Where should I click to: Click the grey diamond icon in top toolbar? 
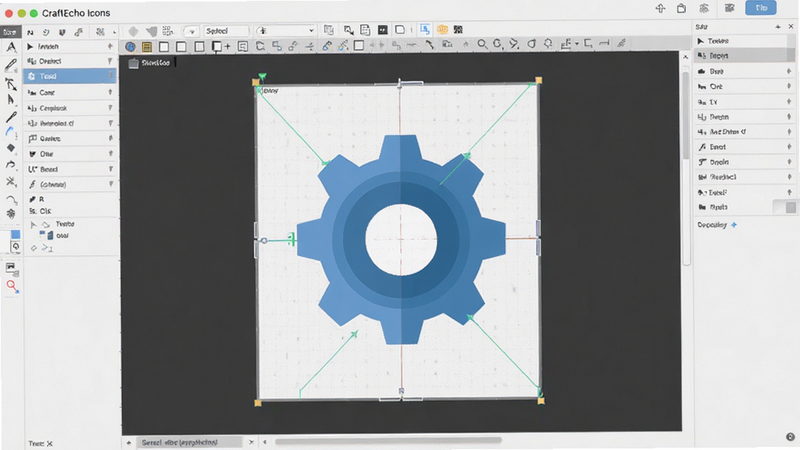133,31
